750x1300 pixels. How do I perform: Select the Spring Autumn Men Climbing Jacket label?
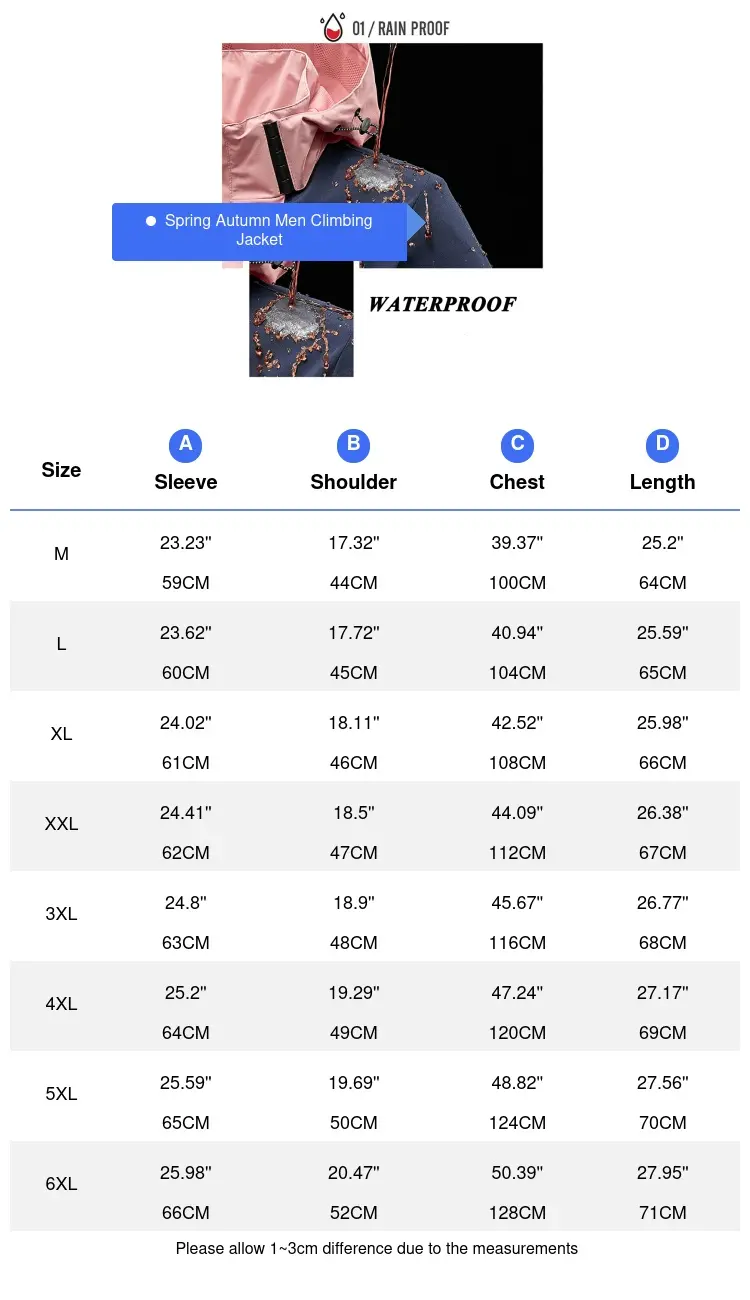point(259,231)
